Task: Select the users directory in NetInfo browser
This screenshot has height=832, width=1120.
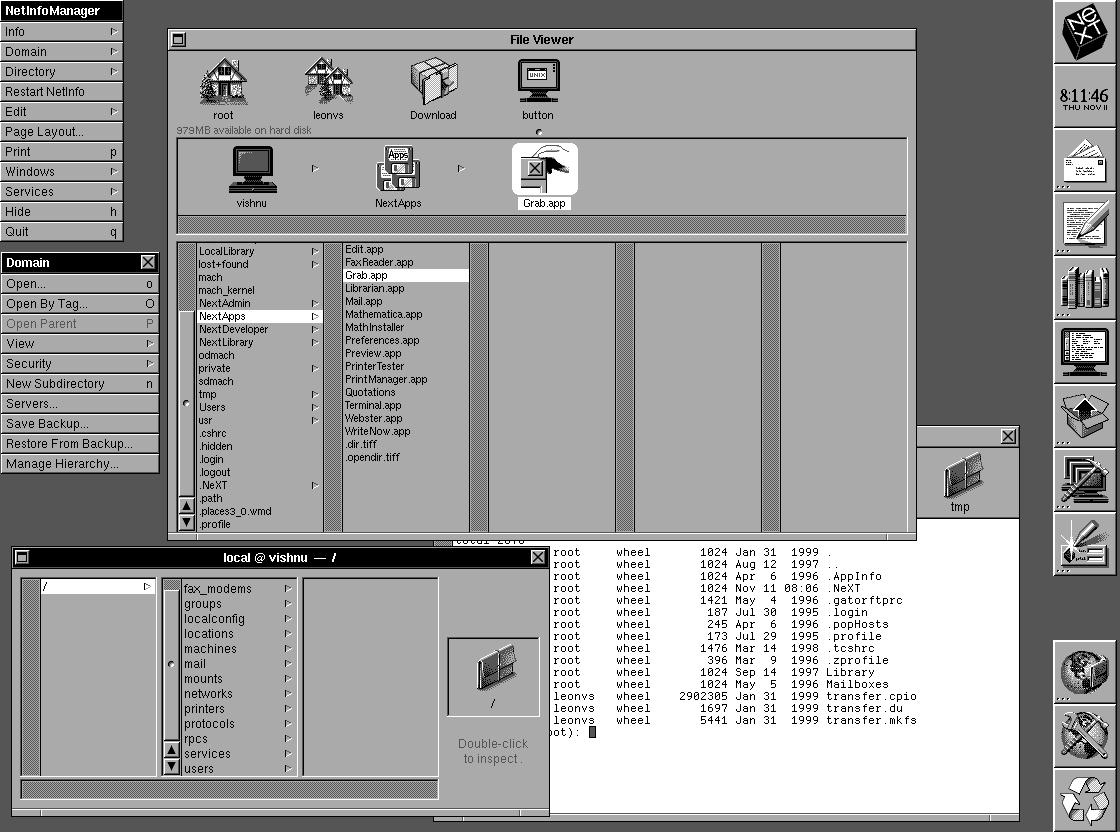Action: click(198, 769)
